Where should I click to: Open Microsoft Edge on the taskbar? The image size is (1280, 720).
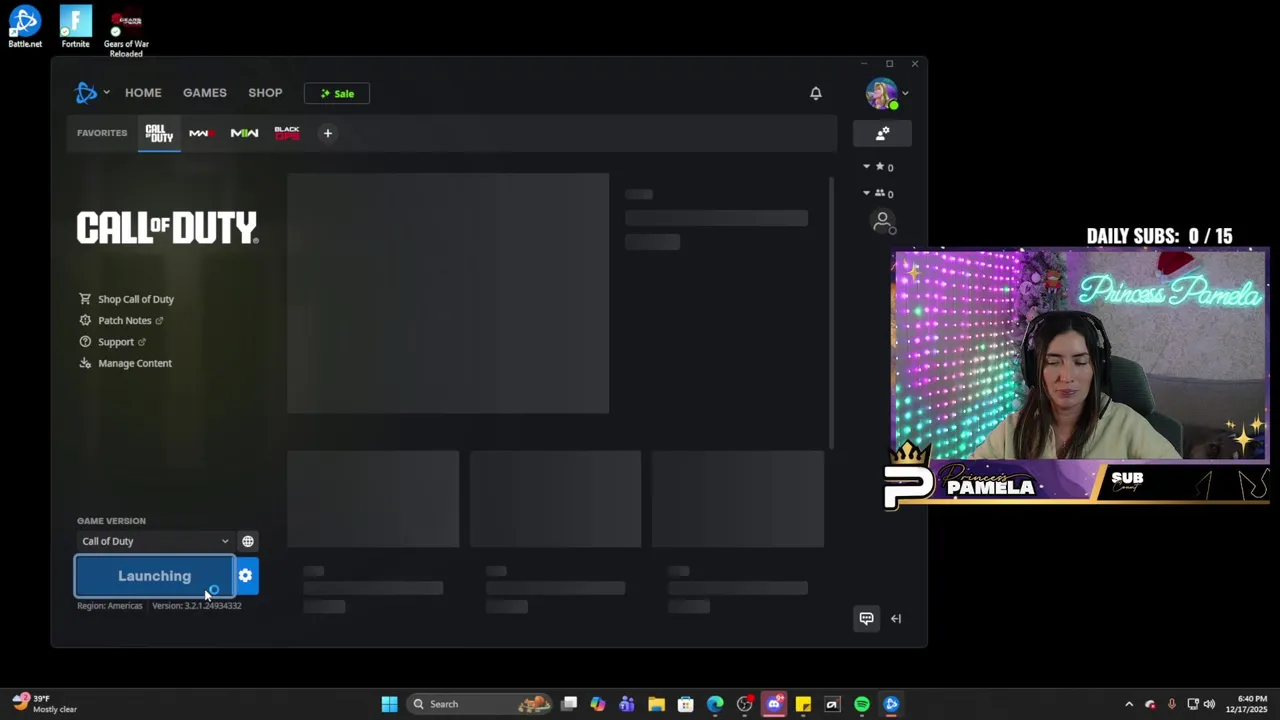click(x=715, y=704)
